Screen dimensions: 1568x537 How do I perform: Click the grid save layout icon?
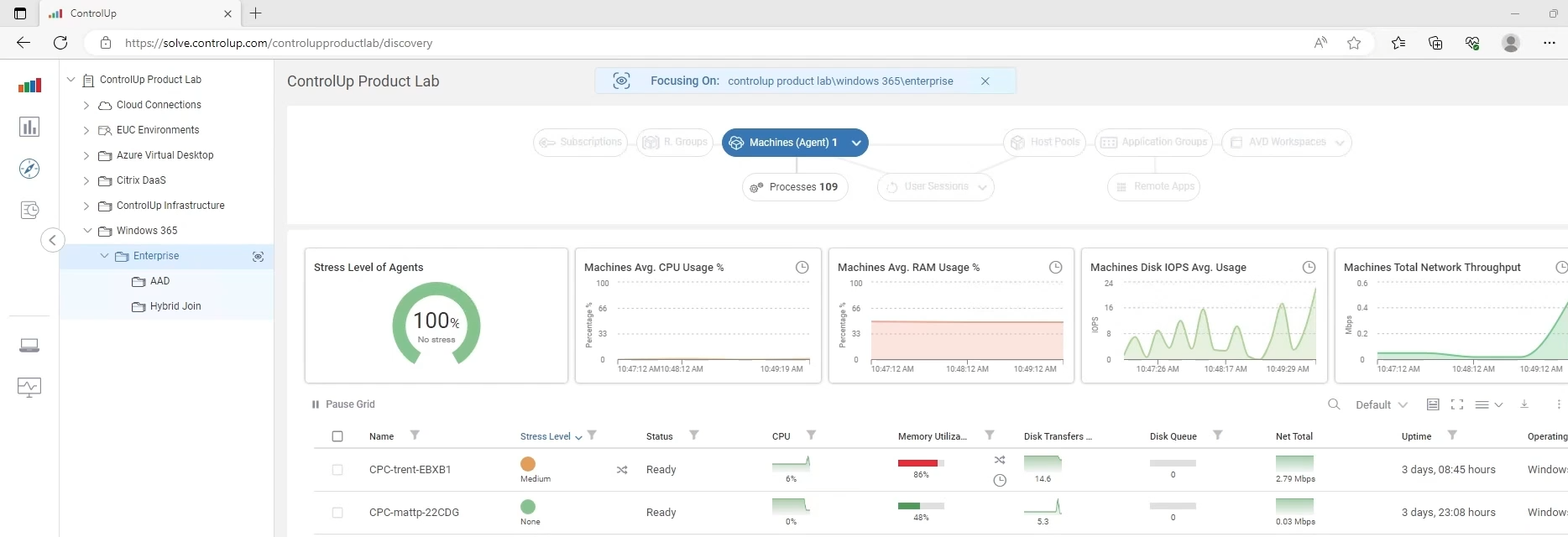click(1433, 404)
